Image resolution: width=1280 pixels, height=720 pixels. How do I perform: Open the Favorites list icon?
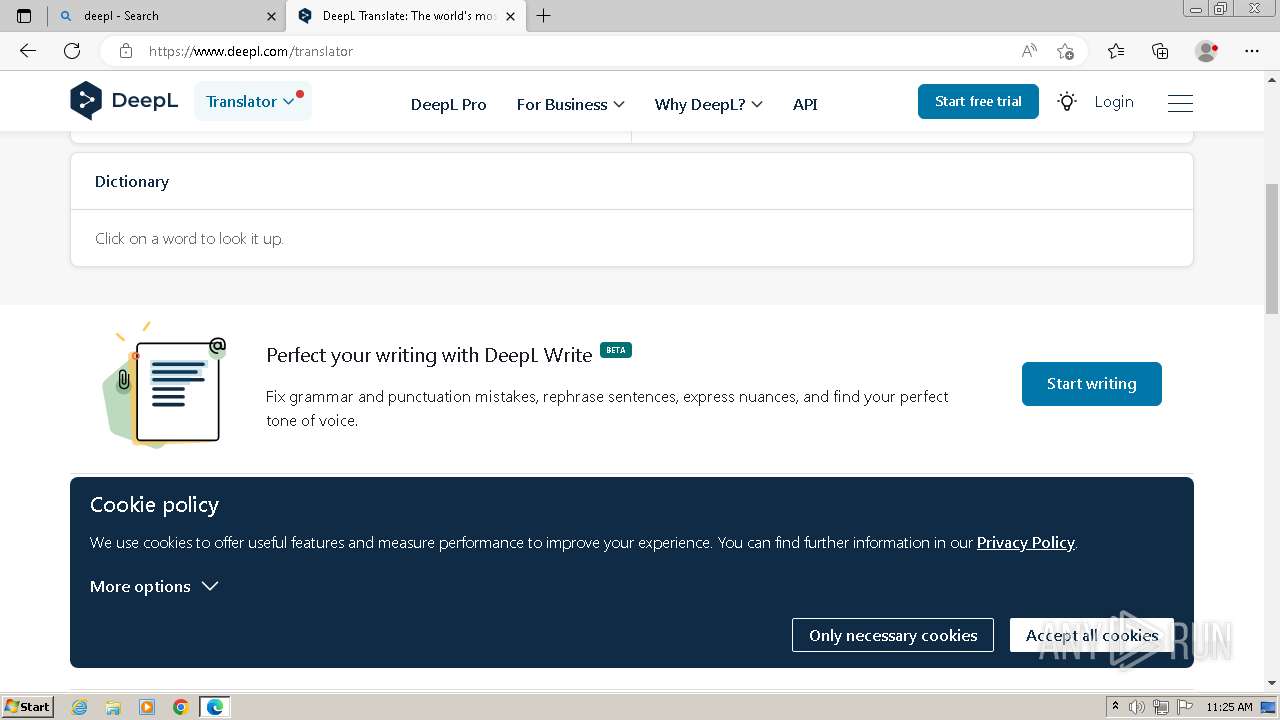pyautogui.click(x=1116, y=51)
